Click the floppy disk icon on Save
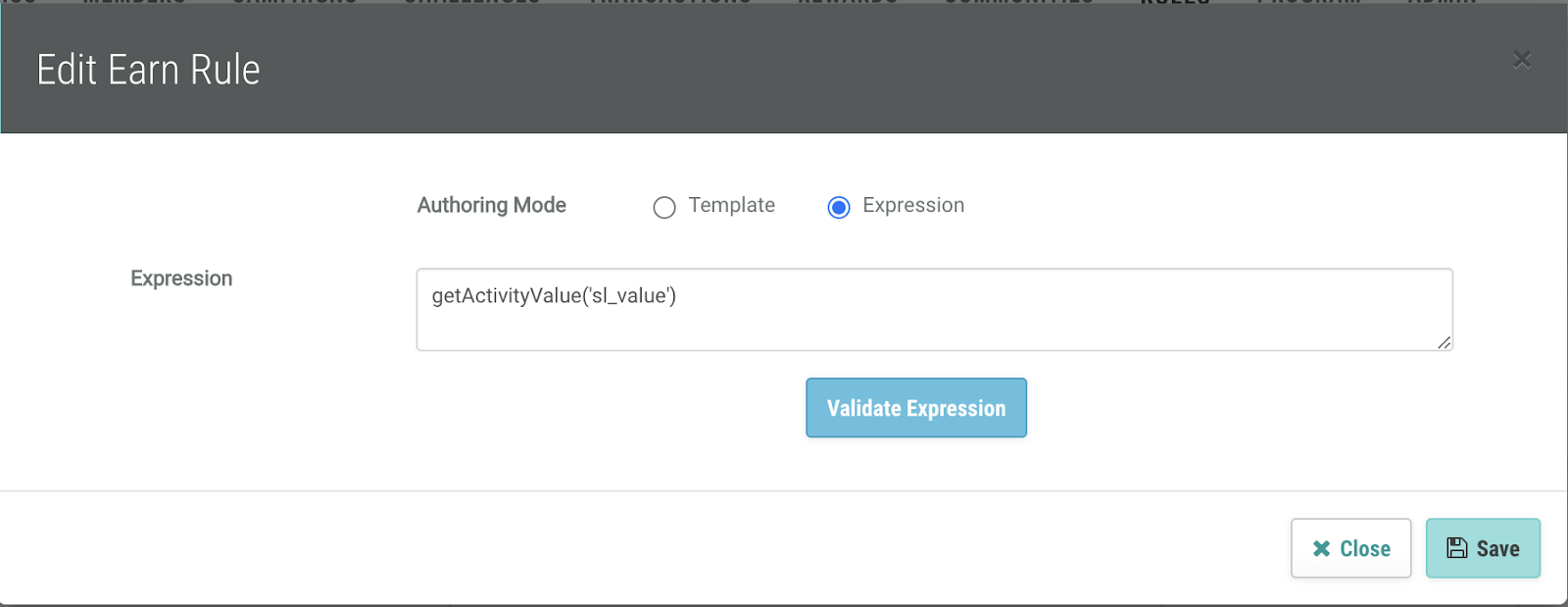This screenshot has width=1568, height=607. (x=1457, y=548)
